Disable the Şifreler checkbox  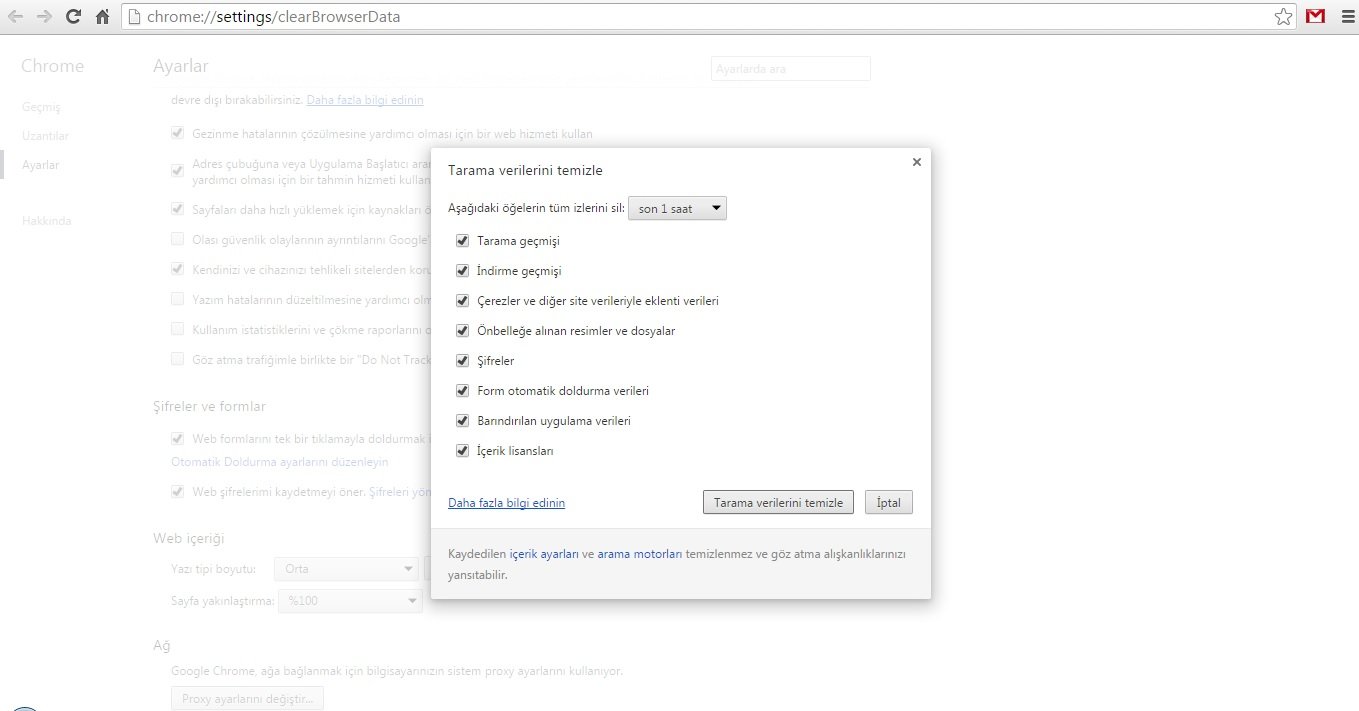[462, 361]
